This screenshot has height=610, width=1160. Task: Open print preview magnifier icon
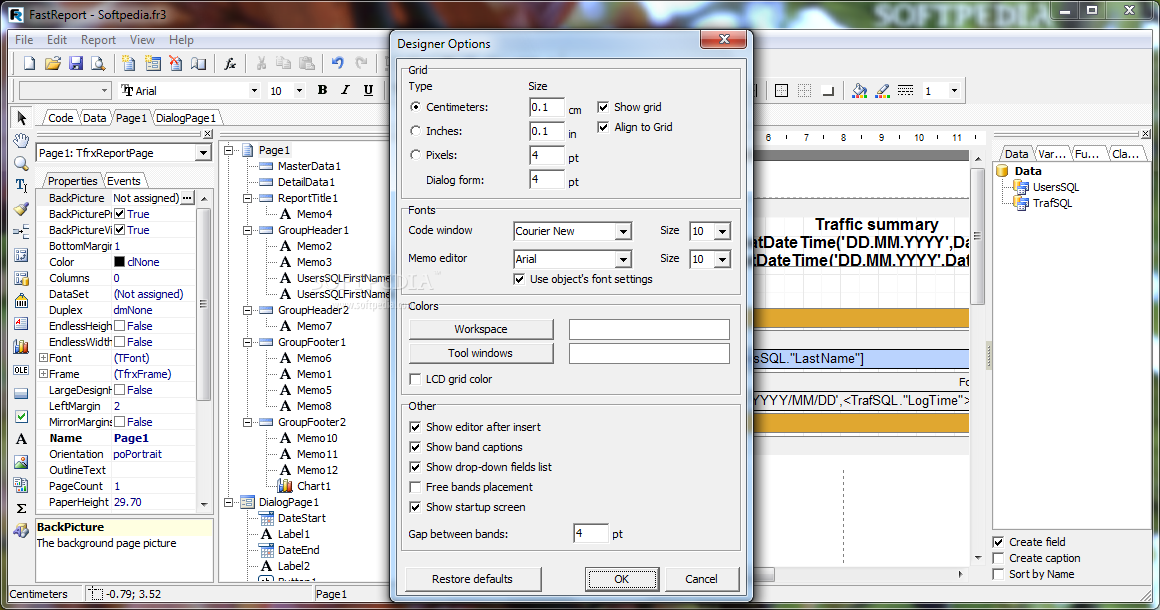coord(98,64)
